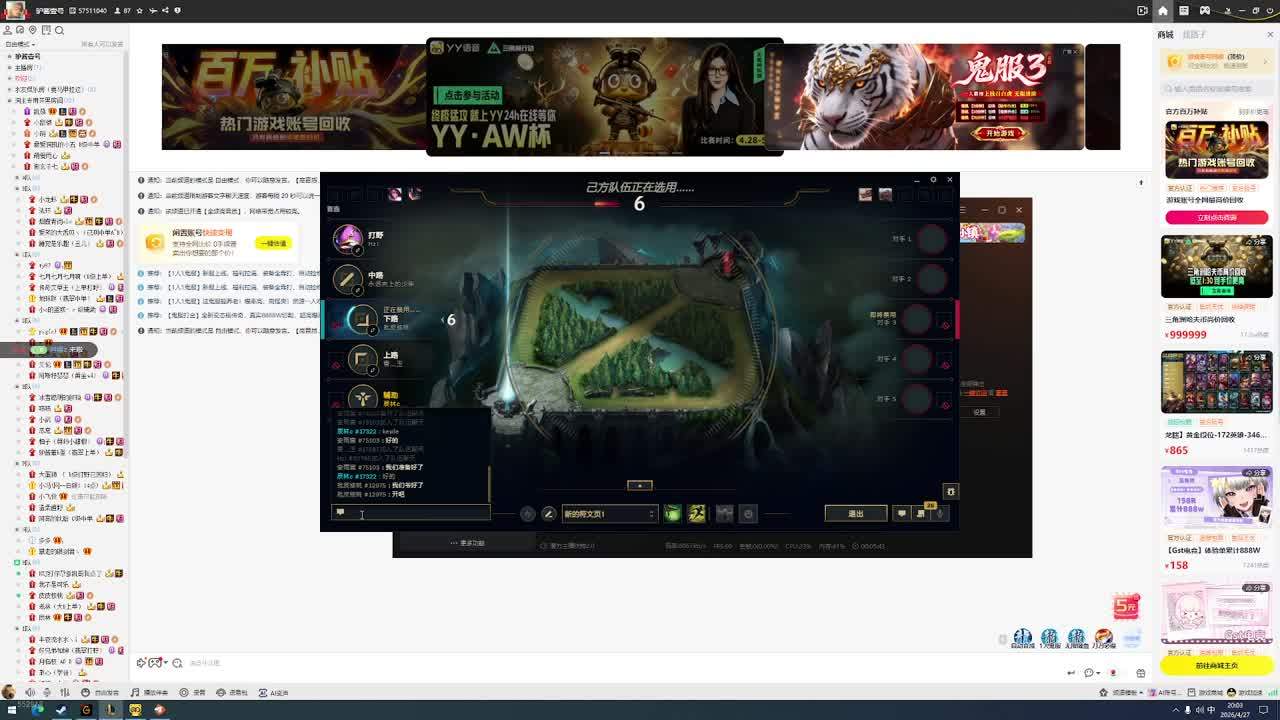
Task: Select the yellow Flash summoner spell icon
Action: click(697, 513)
